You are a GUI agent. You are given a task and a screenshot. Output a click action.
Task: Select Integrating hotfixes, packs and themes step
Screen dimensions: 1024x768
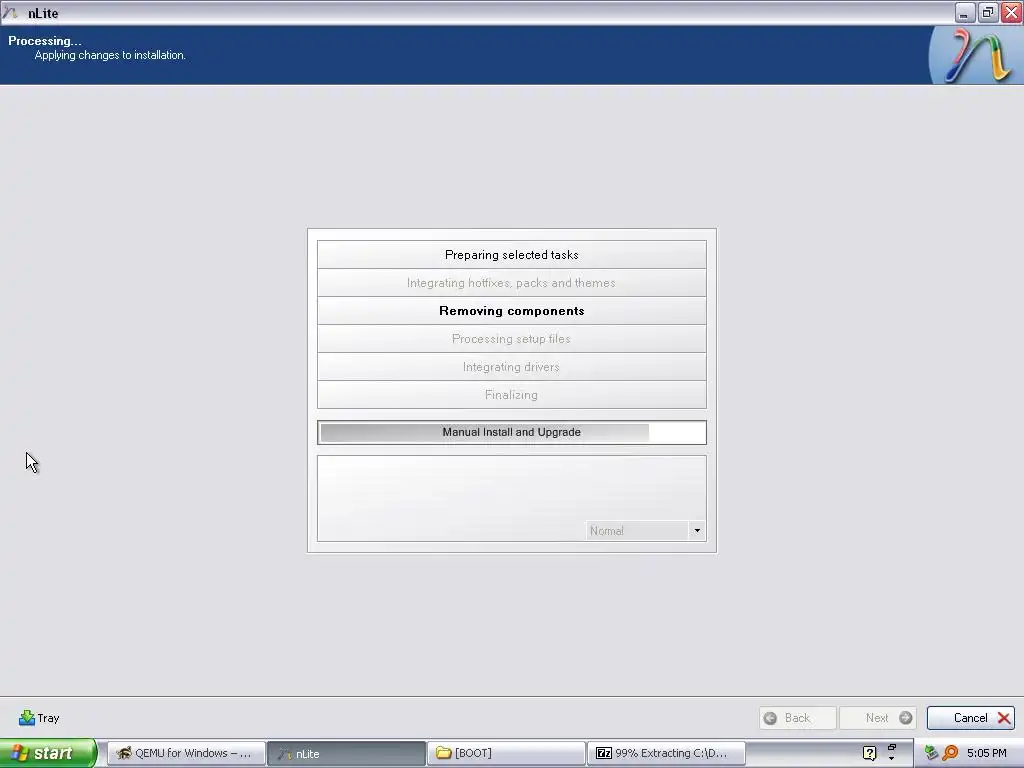(511, 283)
